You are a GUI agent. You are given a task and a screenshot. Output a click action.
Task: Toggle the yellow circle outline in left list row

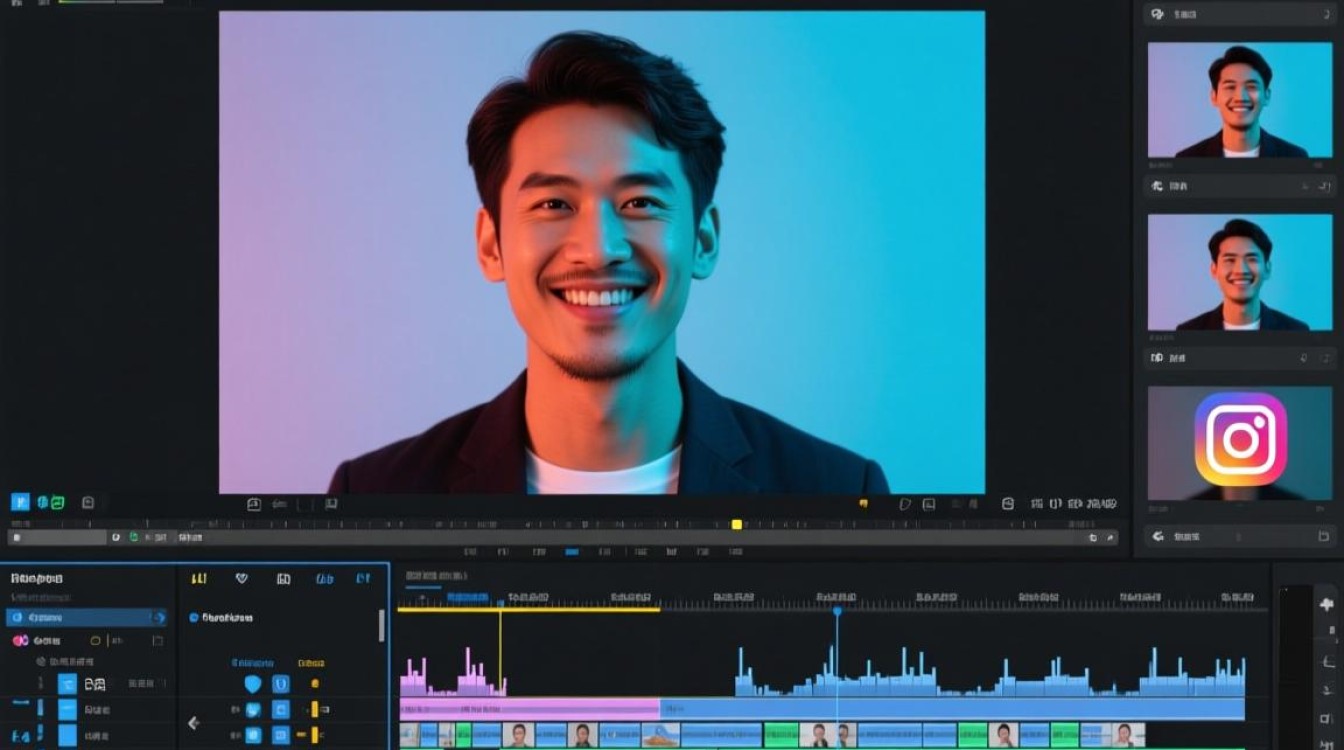[96, 640]
